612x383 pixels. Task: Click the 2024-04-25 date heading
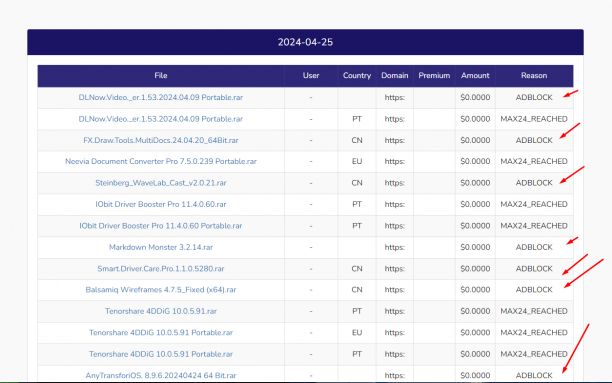(x=305, y=42)
